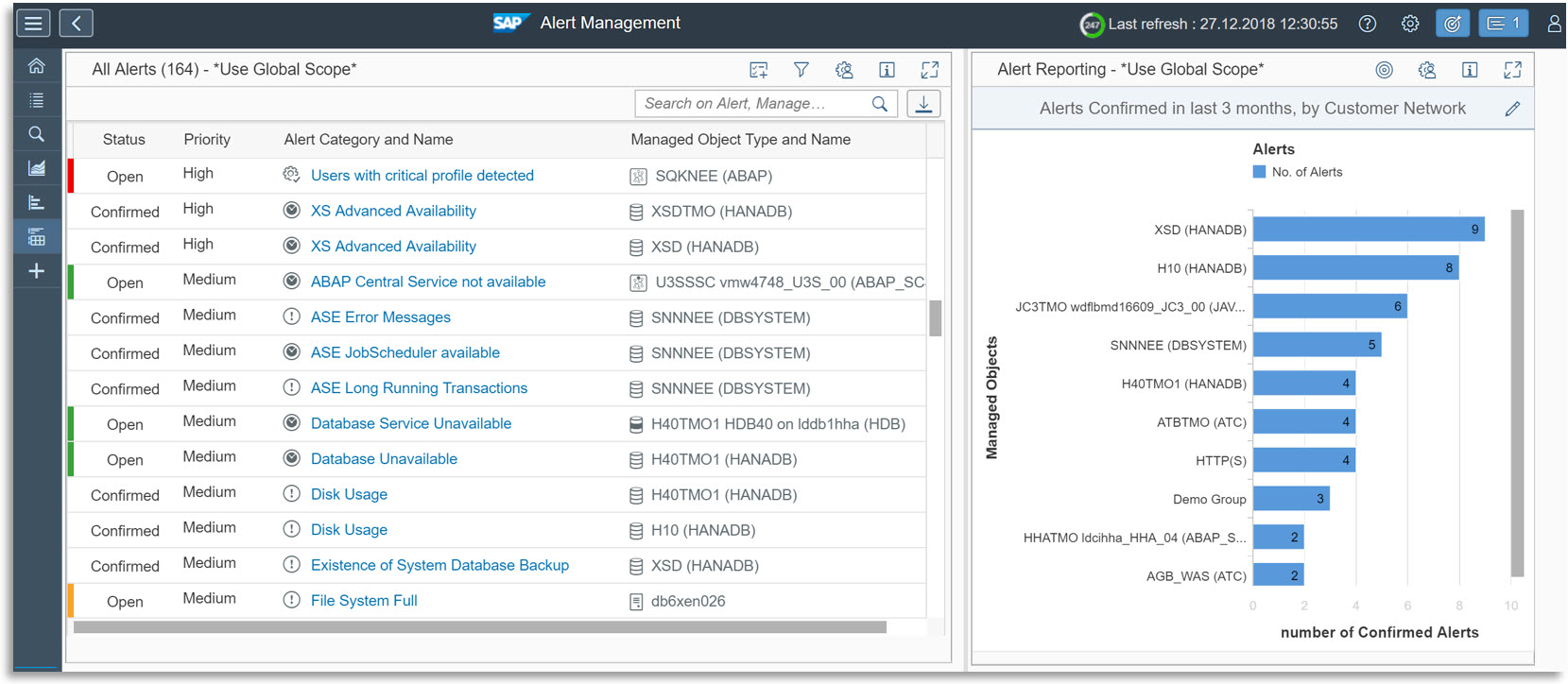This screenshot has width=1568, height=684.
Task: Open Existence of System Database Backup alert
Action: pyautogui.click(x=439, y=565)
